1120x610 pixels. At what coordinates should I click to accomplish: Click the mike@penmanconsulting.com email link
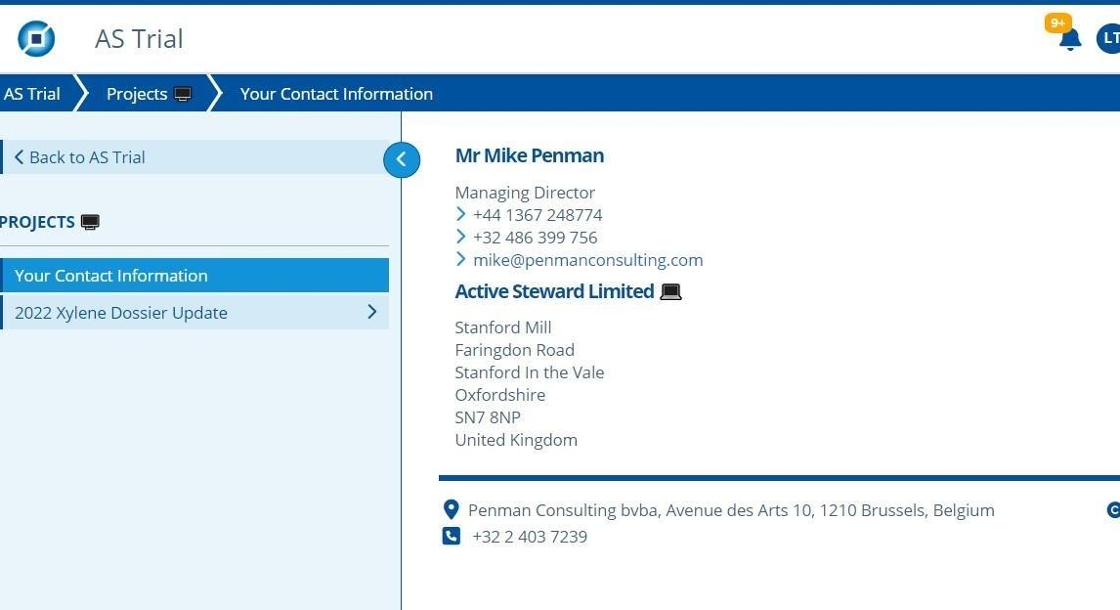pos(587,260)
